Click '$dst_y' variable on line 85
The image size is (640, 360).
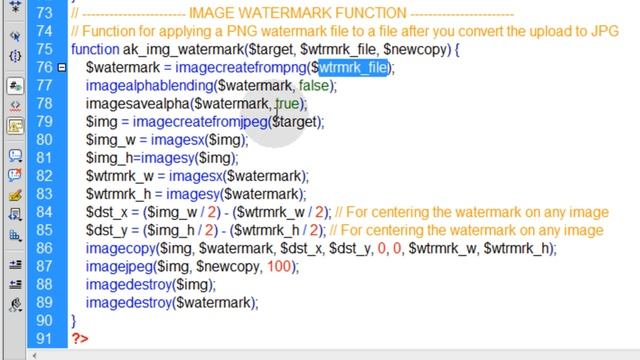[x=107, y=230]
